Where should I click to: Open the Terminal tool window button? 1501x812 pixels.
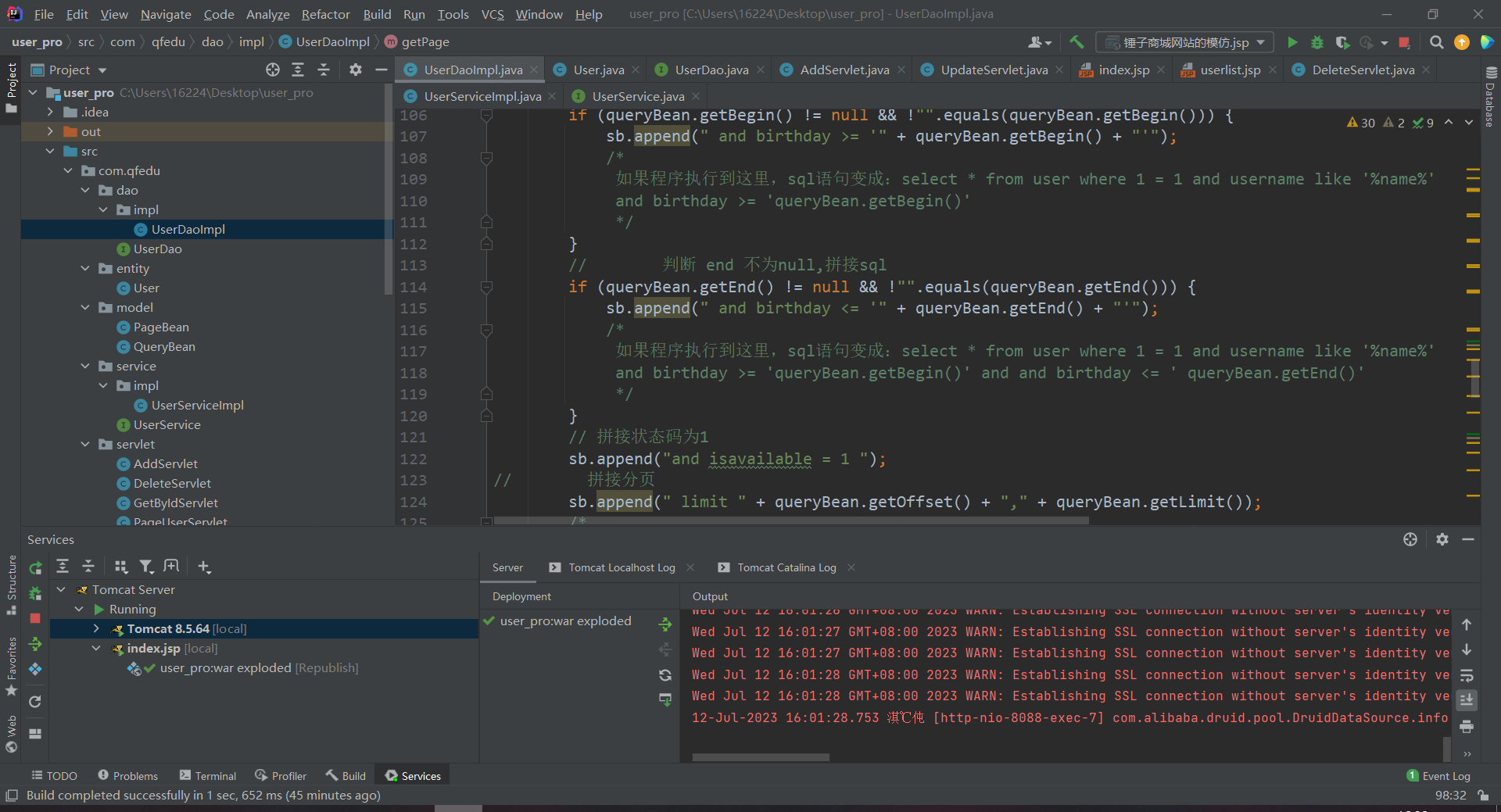208,776
